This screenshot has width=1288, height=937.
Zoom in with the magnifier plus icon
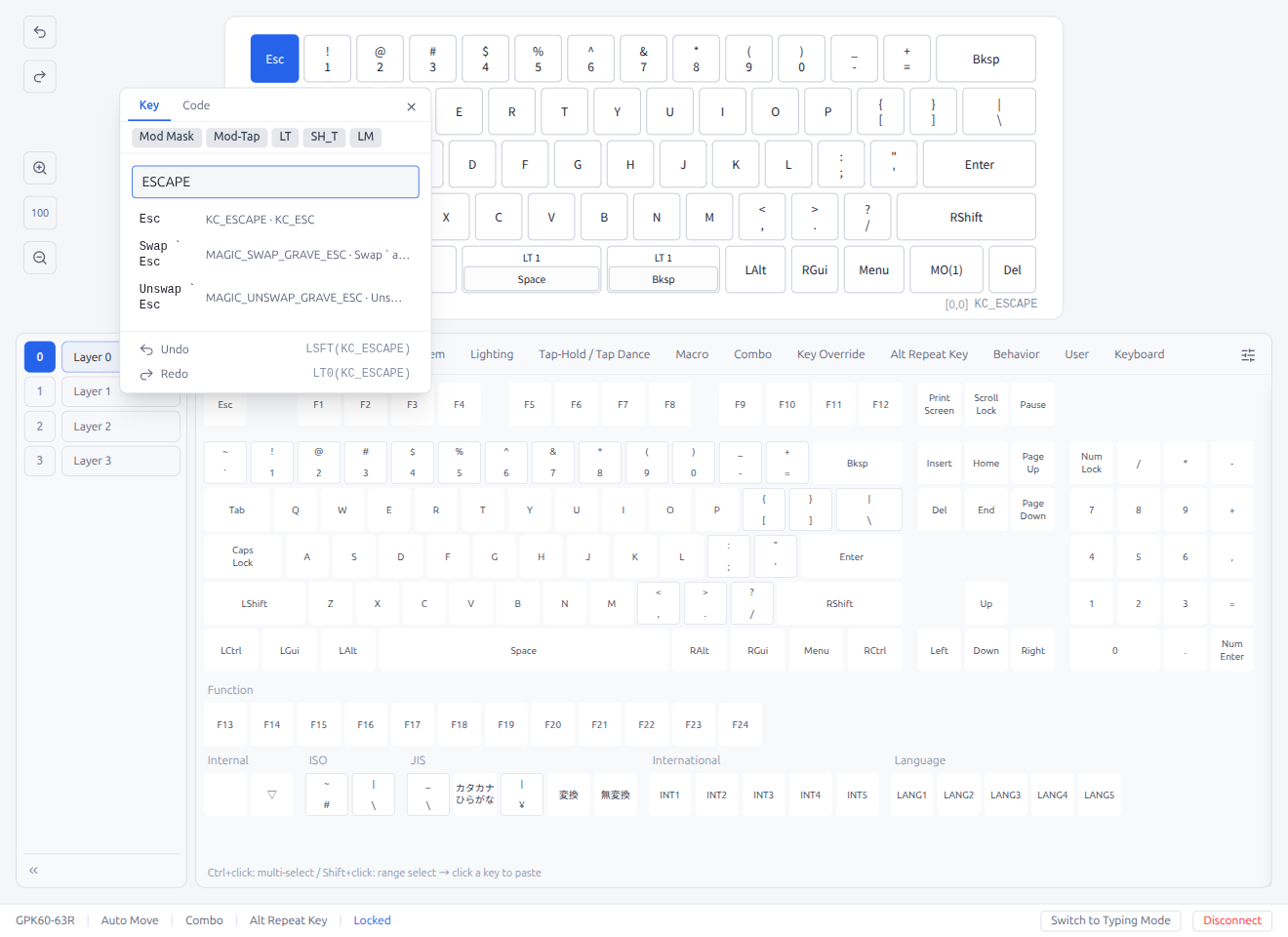(x=40, y=168)
